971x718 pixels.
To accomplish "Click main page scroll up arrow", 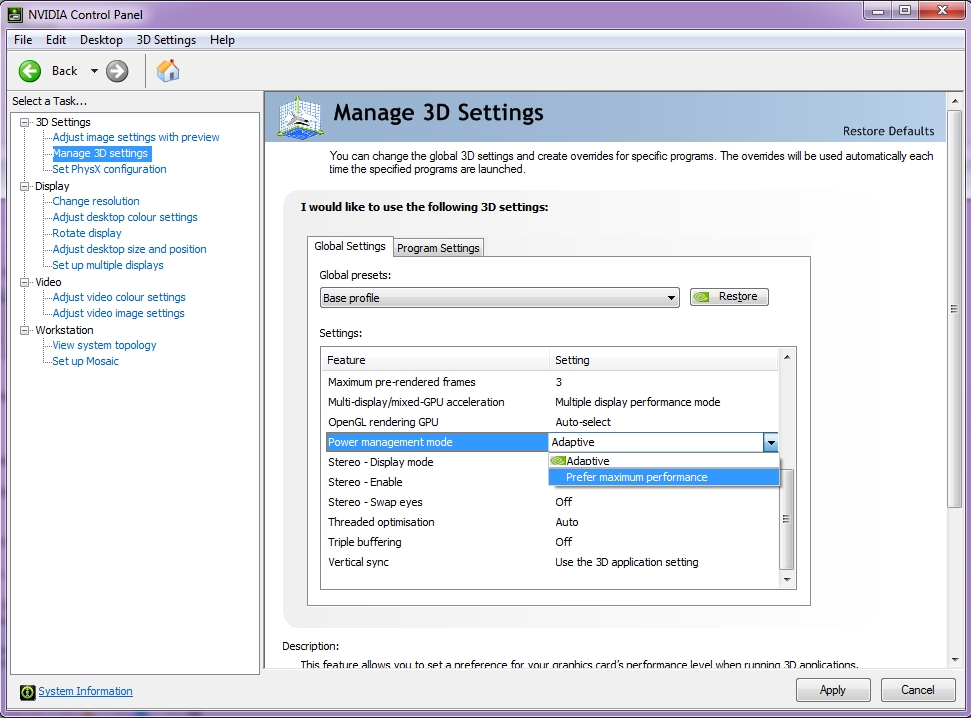I will [x=954, y=101].
